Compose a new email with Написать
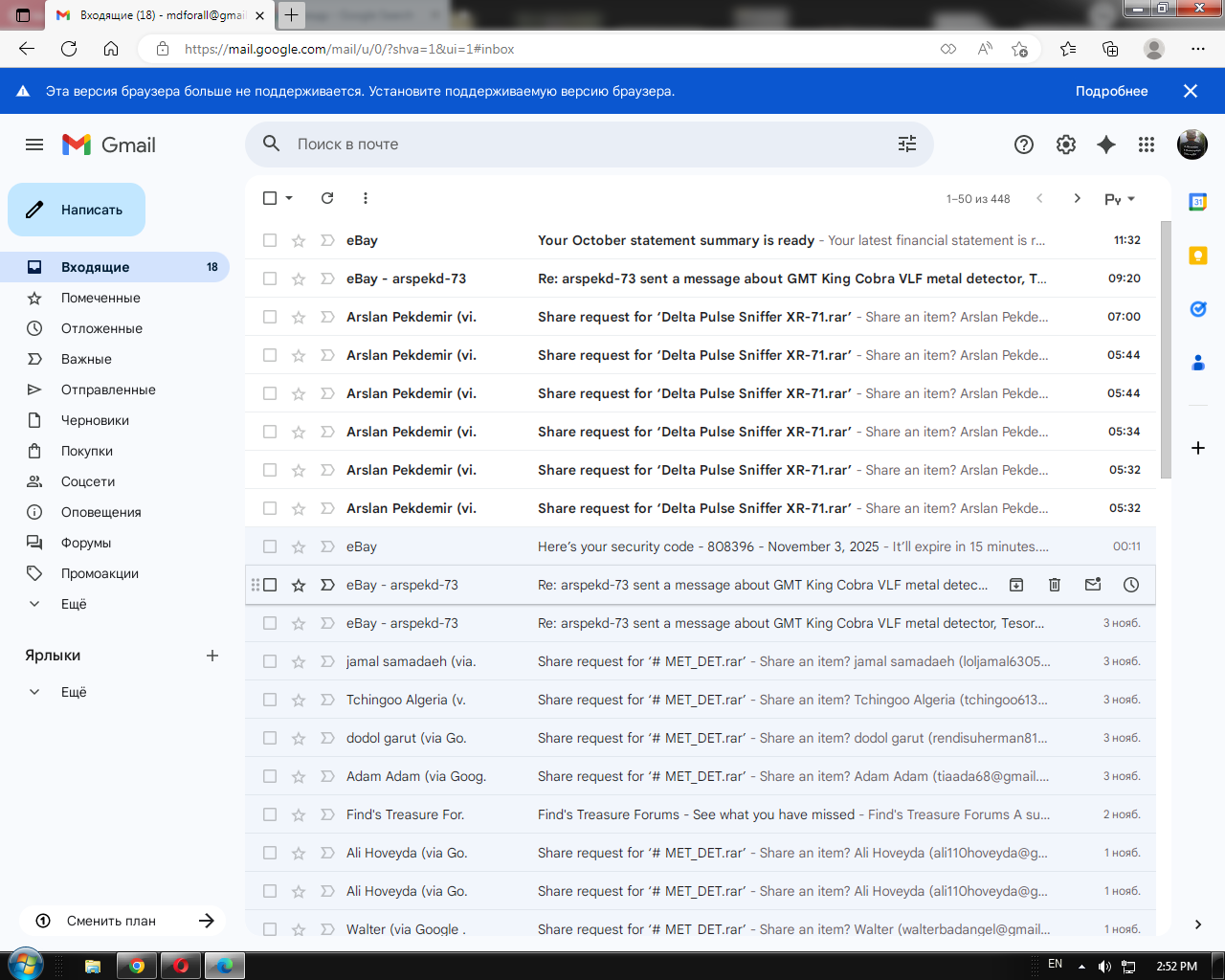This screenshot has width=1225, height=980. (77, 210)
